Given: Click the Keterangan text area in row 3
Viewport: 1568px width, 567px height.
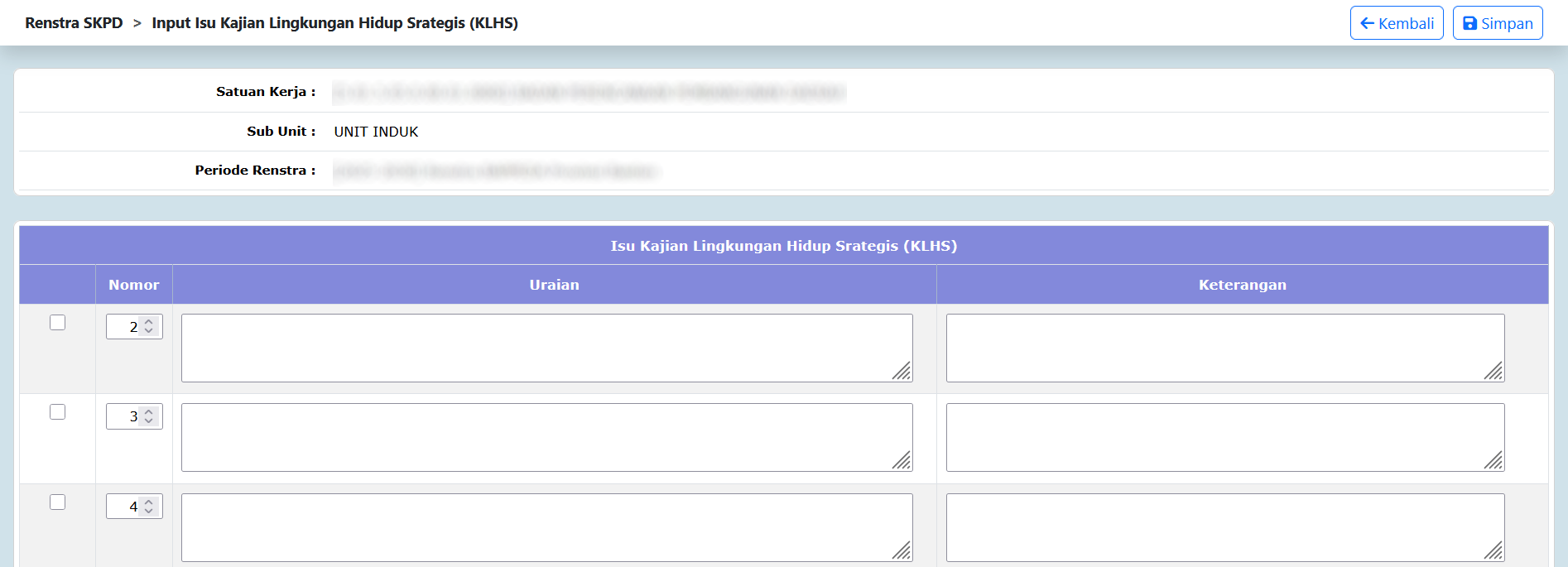Looking at the screenshot, I should click(1224, 437).
